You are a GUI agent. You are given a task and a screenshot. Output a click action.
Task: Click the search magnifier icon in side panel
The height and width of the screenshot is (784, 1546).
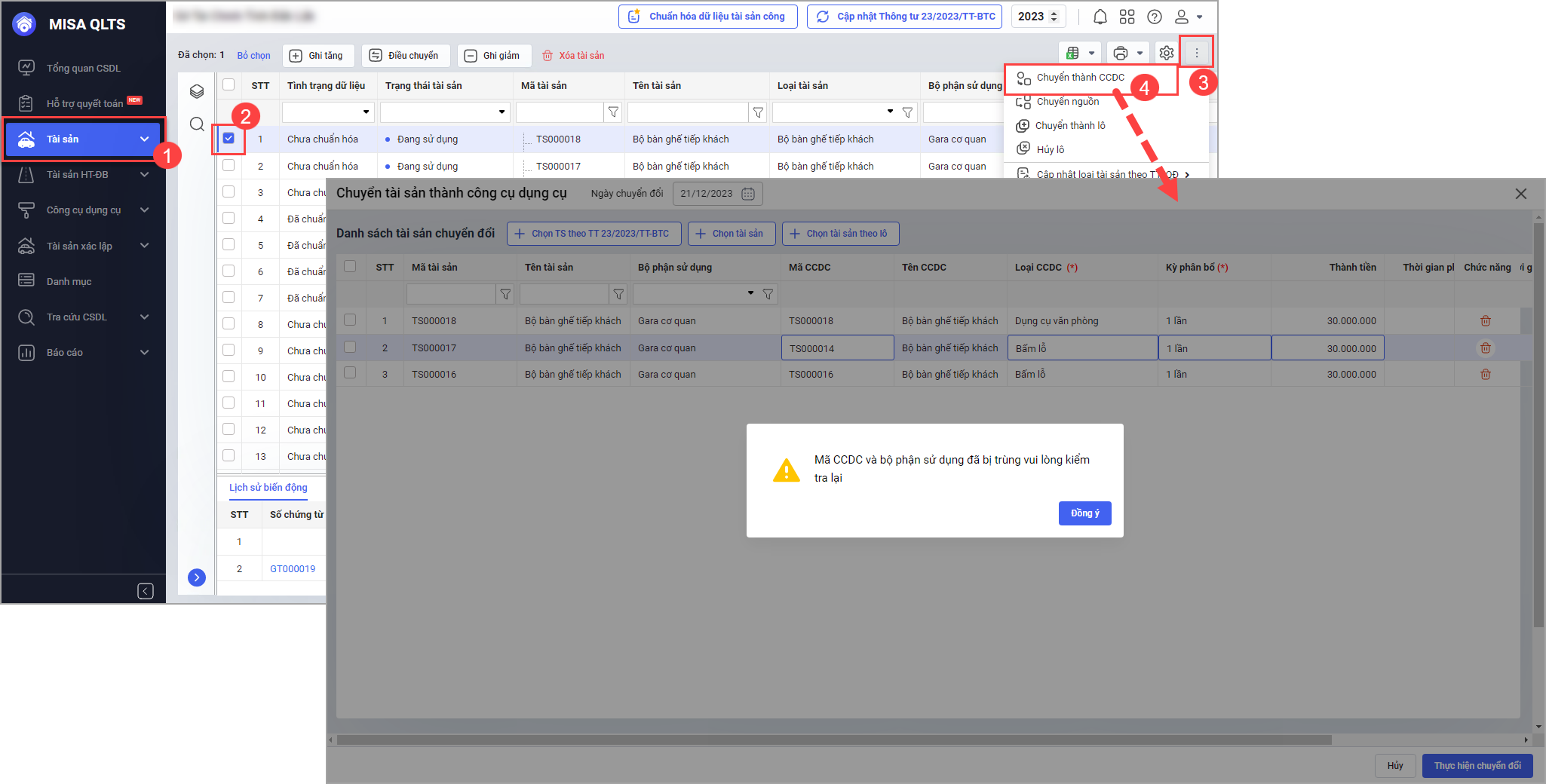click(197, 124)
